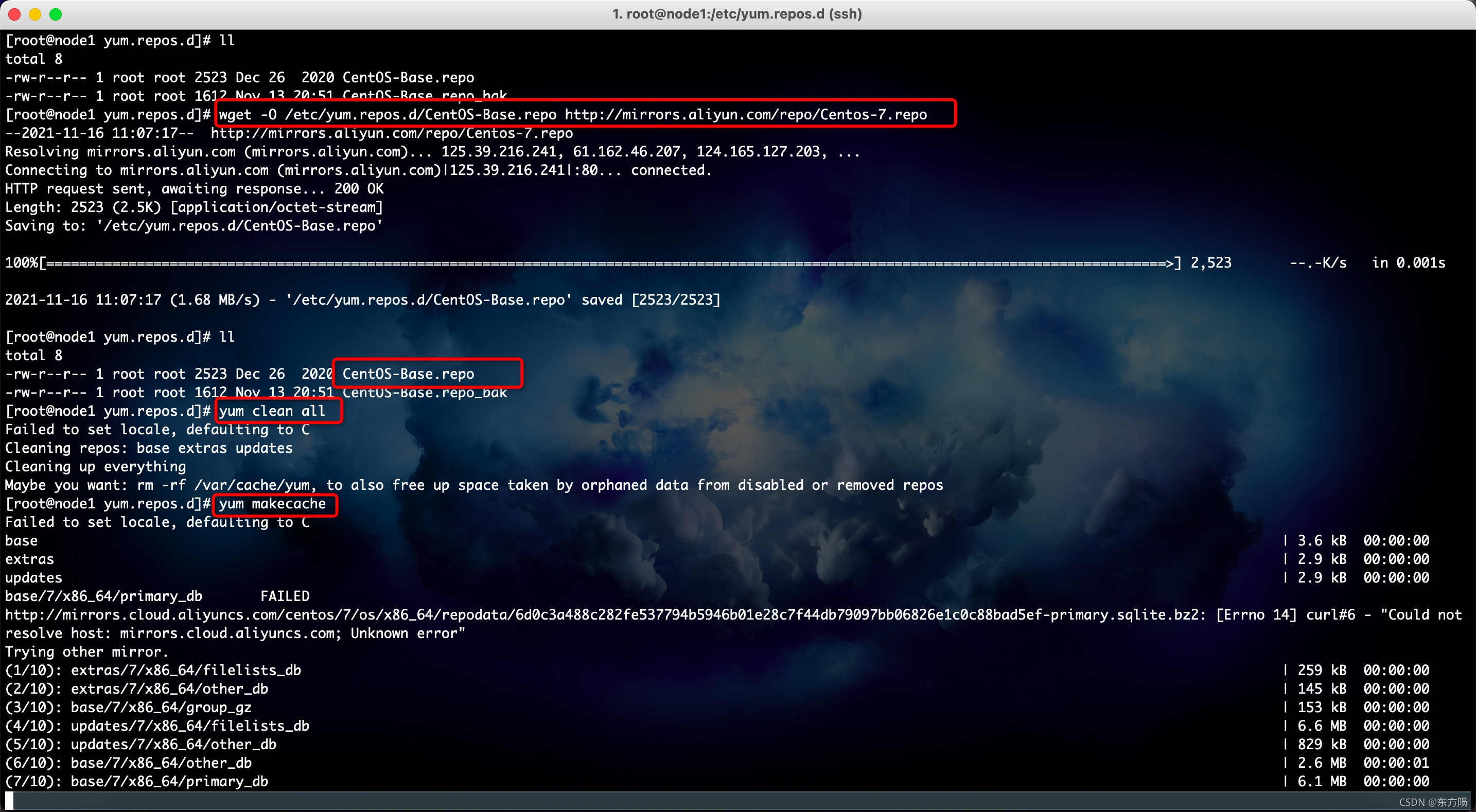The height and width of the screenshot is (812, 1476).
Task: Click the 'yum makecache' command
Action: (x=272, y=504)
